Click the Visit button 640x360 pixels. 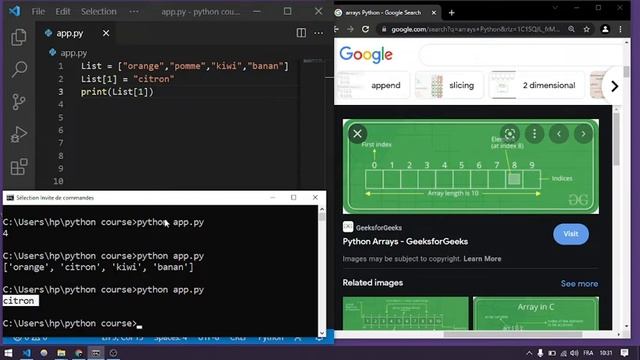571,234
